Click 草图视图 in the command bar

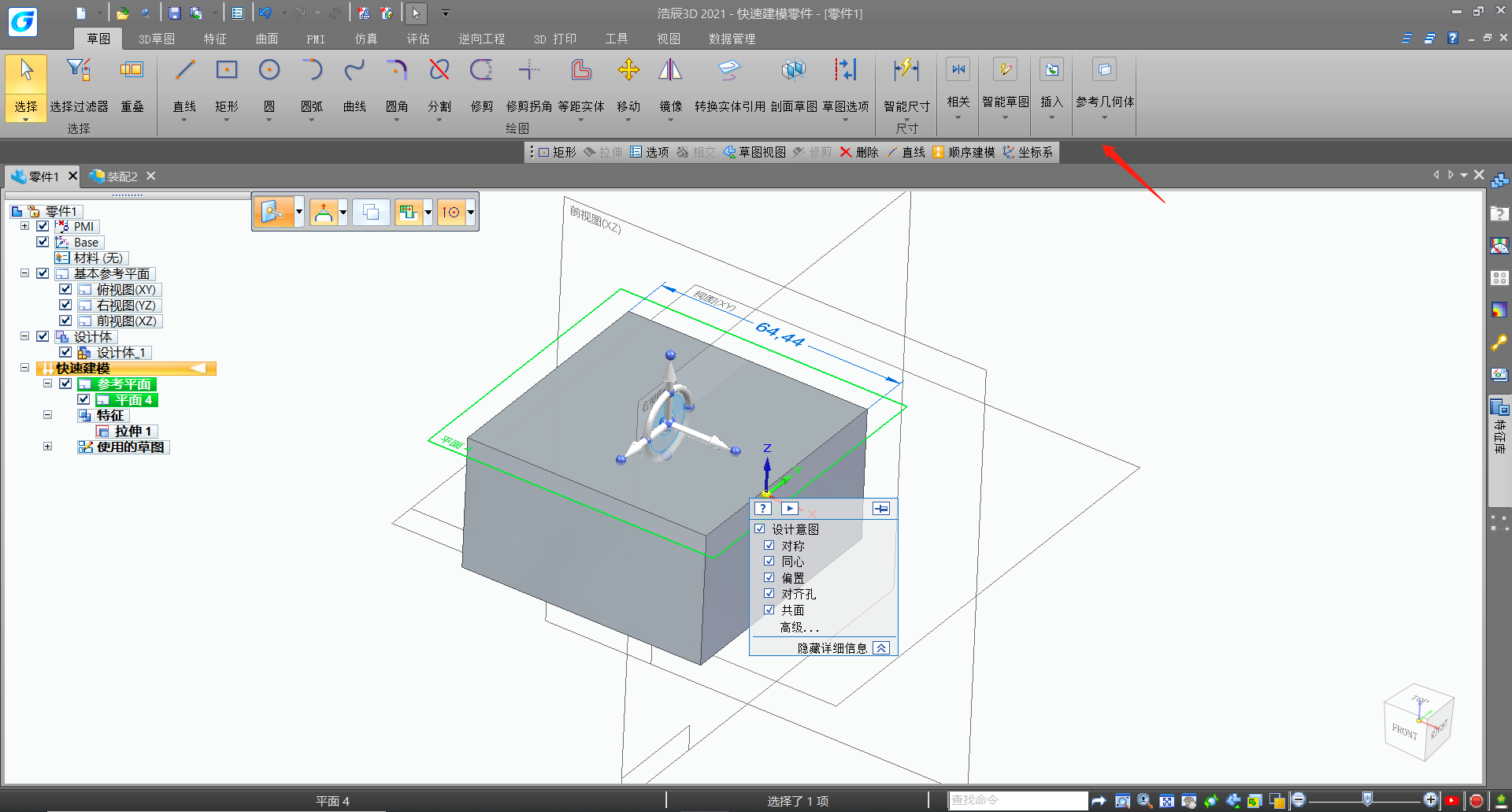pyautogui.click(x=754, y=152)
